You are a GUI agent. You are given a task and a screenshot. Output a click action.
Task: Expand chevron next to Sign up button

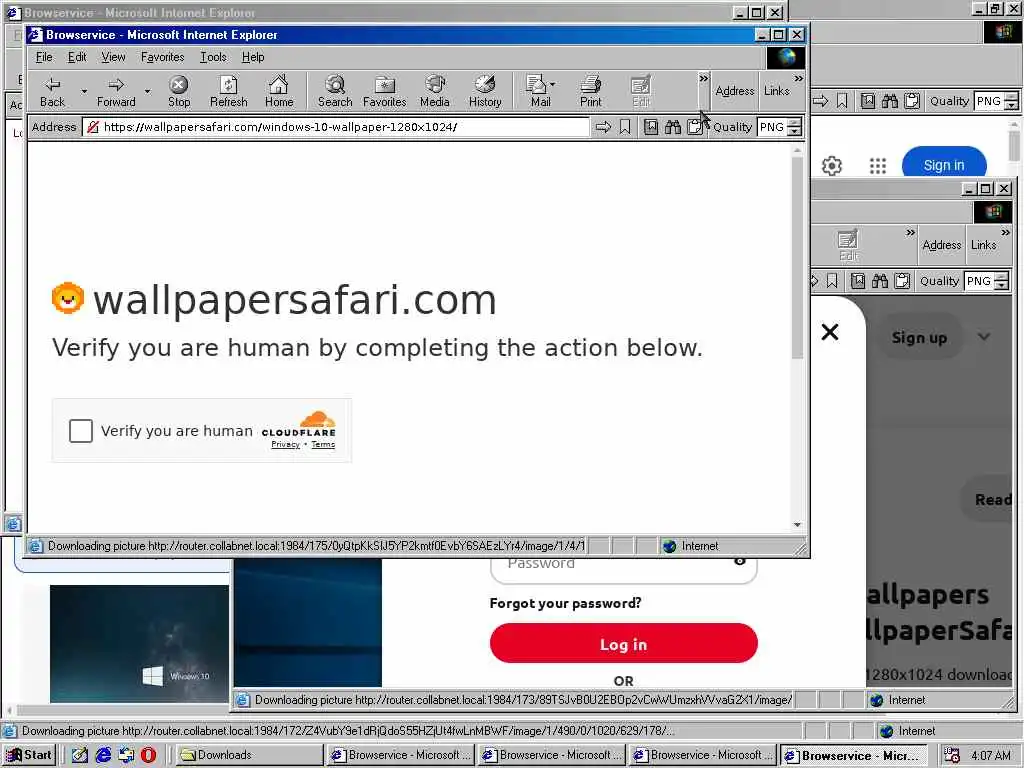click(984, 337)
